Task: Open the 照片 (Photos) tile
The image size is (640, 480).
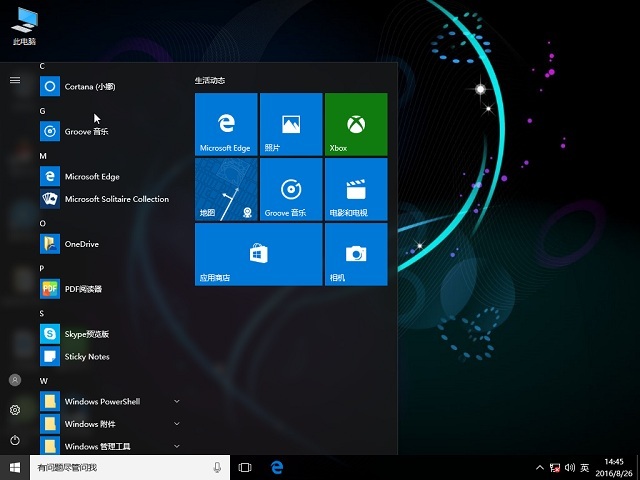Action: pyautogui.click(x=290, y=124)
